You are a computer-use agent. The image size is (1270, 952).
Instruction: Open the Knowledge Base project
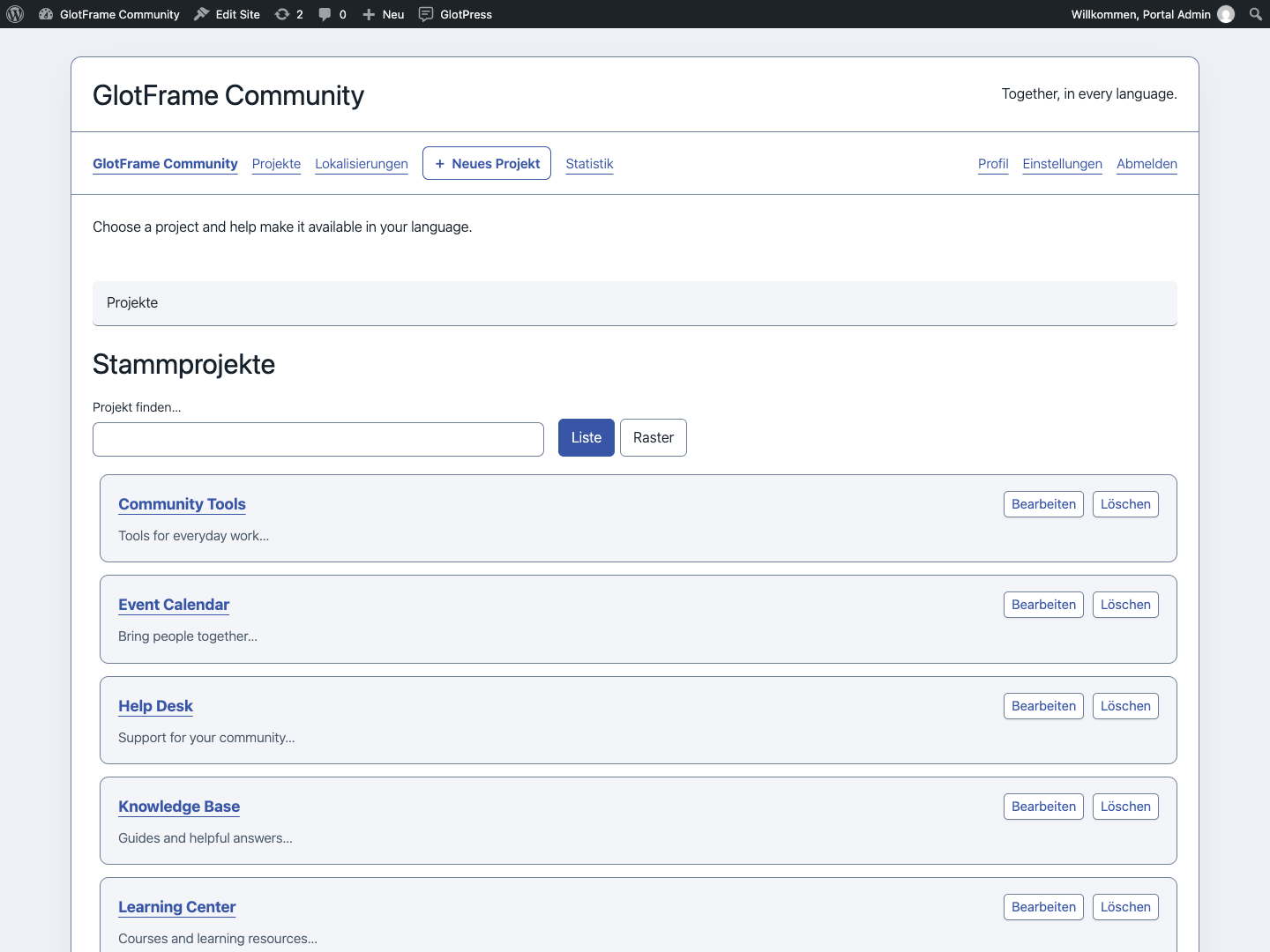179,807
